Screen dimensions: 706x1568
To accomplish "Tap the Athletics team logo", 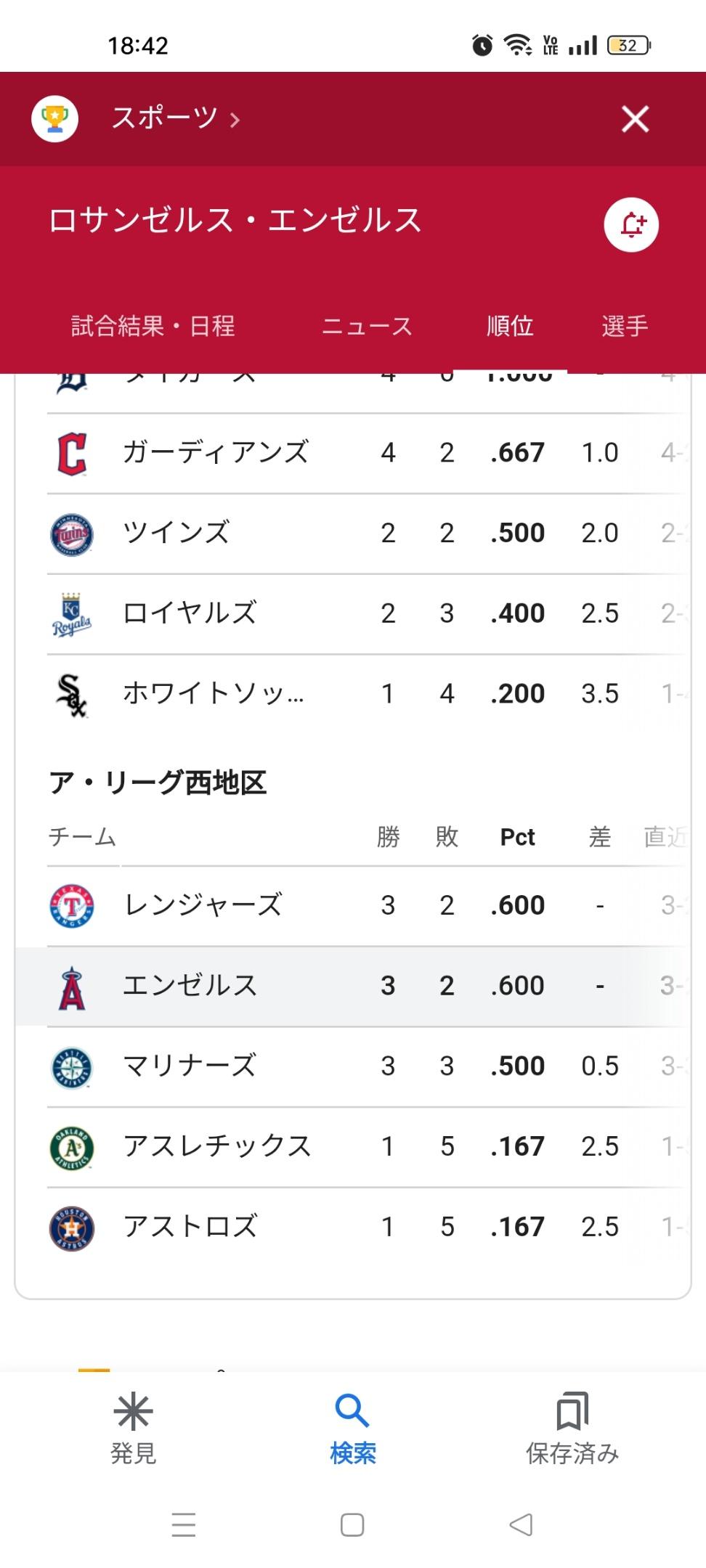I will click(72, 1147).
